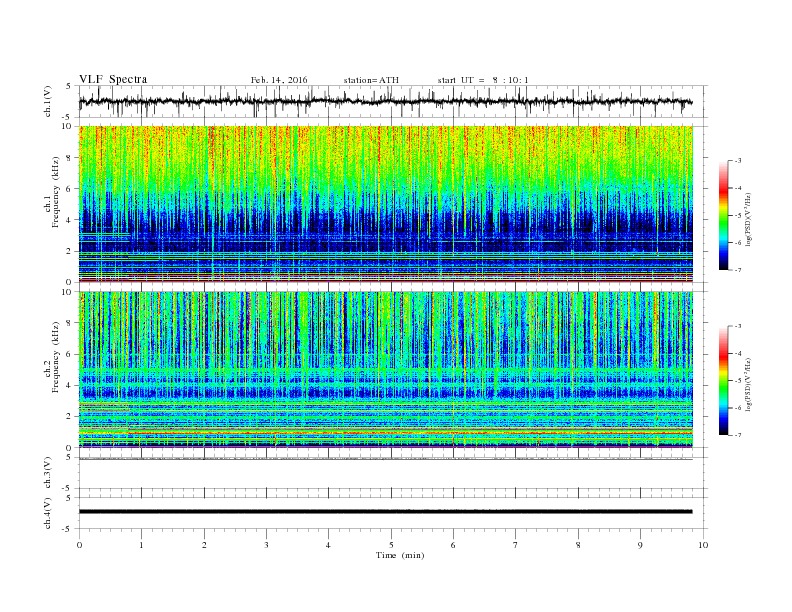Click time-axis tick label "3"

[267, 545]
